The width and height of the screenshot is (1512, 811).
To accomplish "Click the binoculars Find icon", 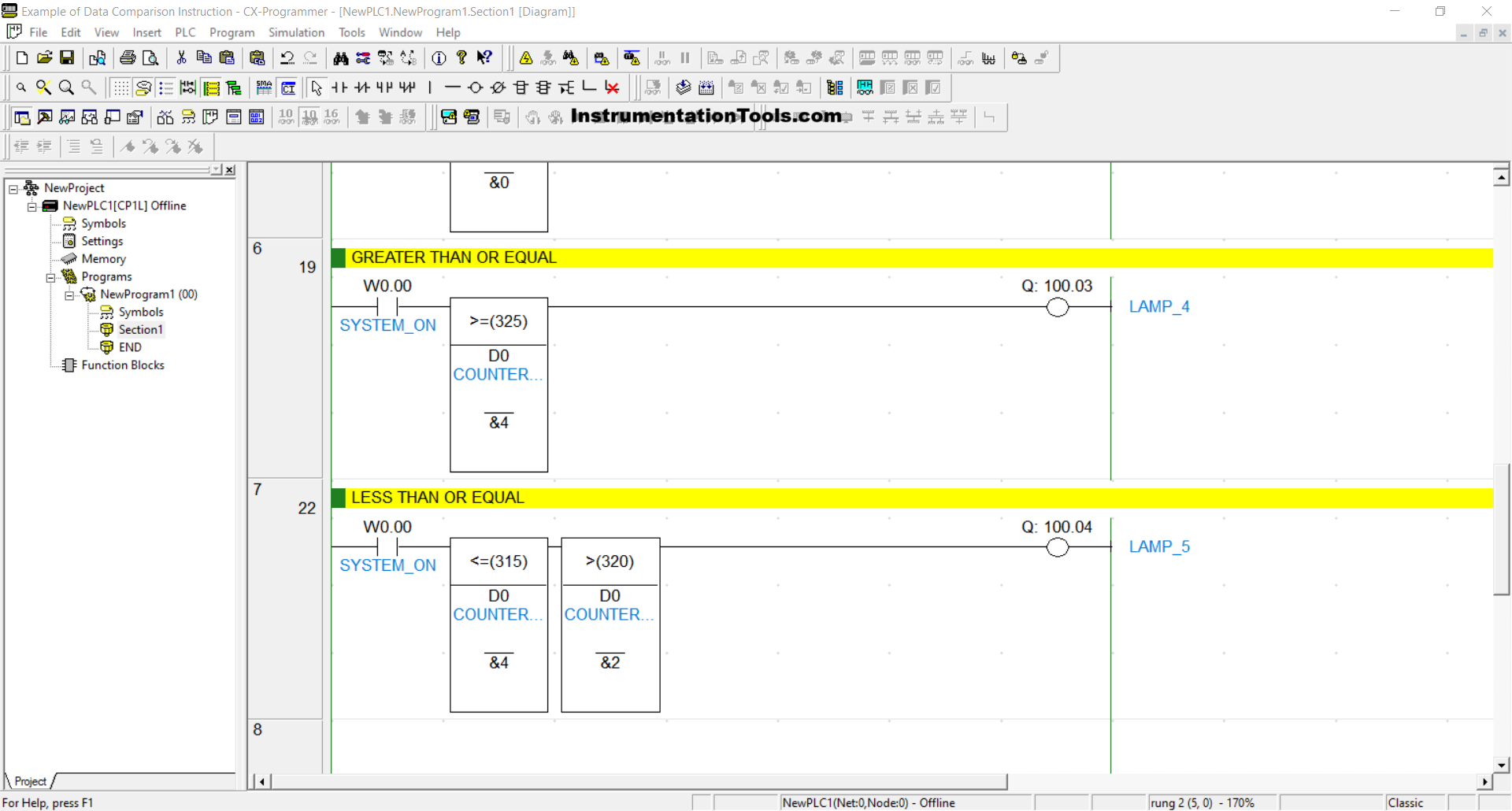I will tap(340, 57).
